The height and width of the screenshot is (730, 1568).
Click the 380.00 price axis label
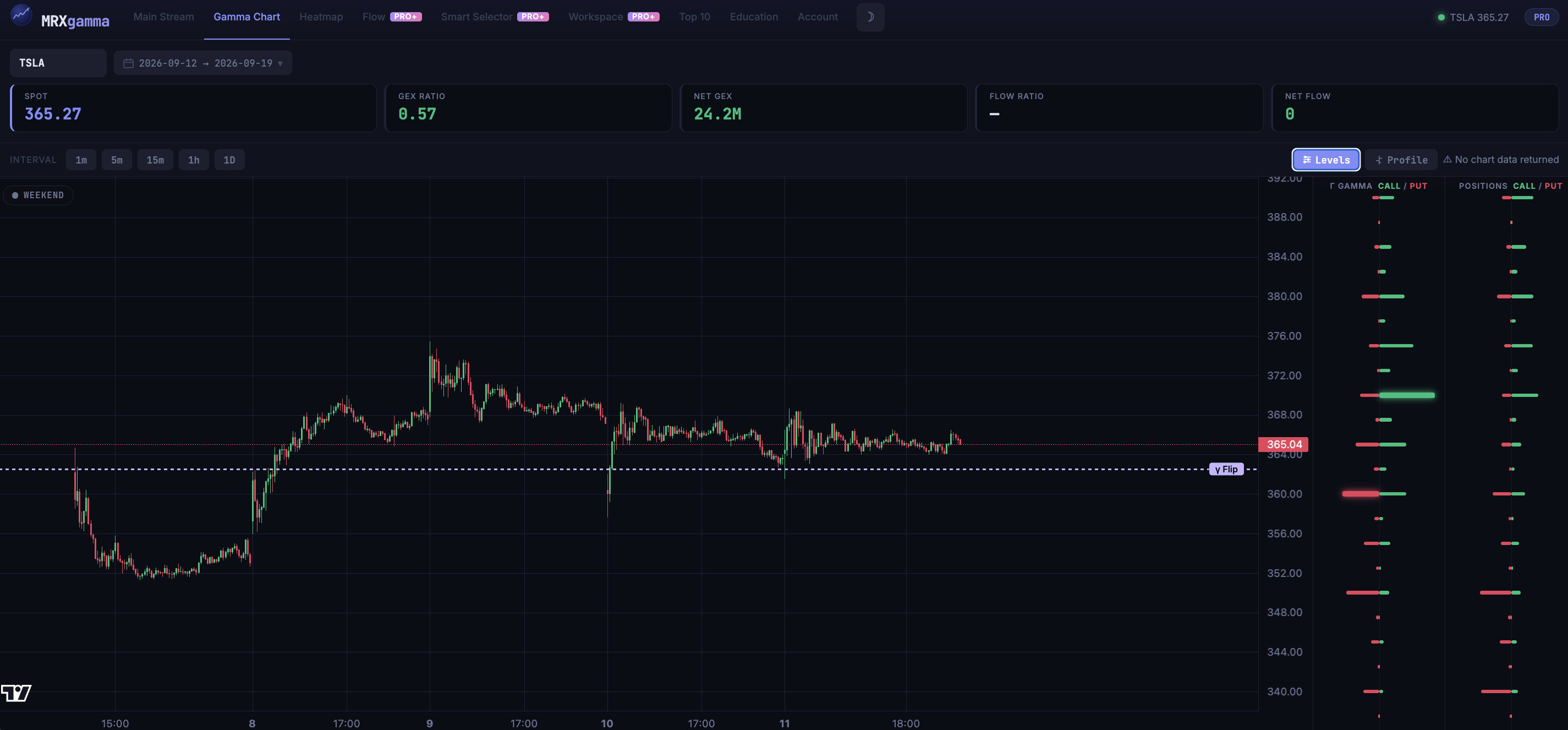point(1284,297)
